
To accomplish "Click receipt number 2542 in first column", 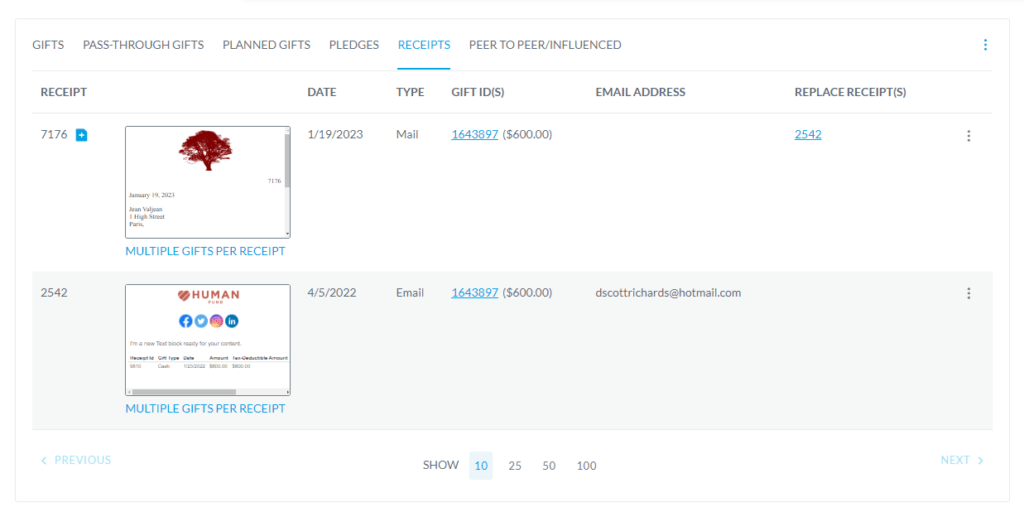I will click(x=54, y=292).
